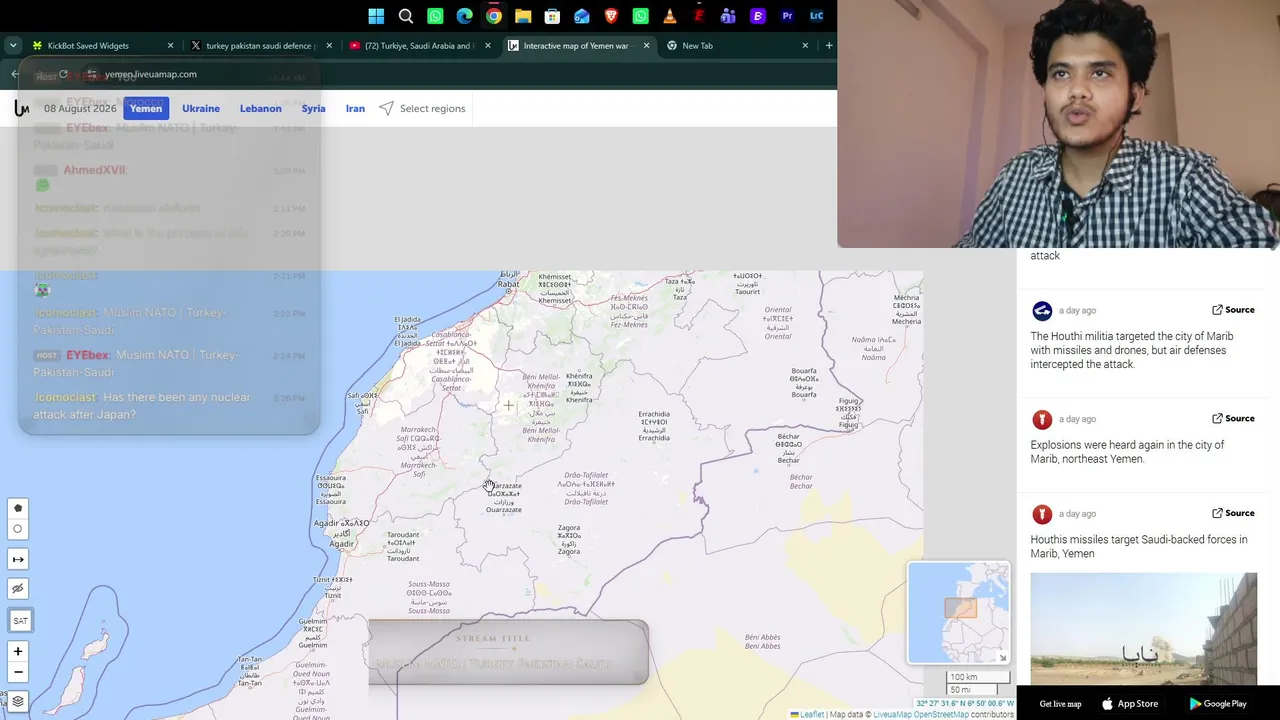Open Source link of Explosions heard in Marib post
Viewport: 1280px width, 720px height.
[1233, 419]
